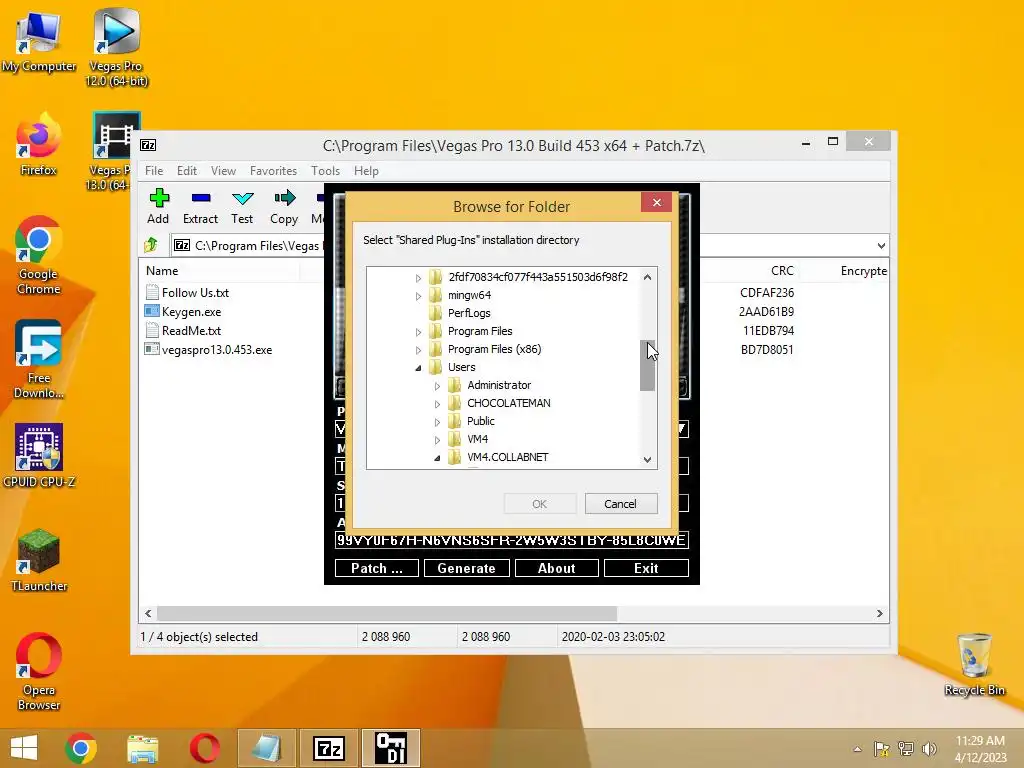
Task: Show hidden tray icons arrow
Action: pos(857,749)
